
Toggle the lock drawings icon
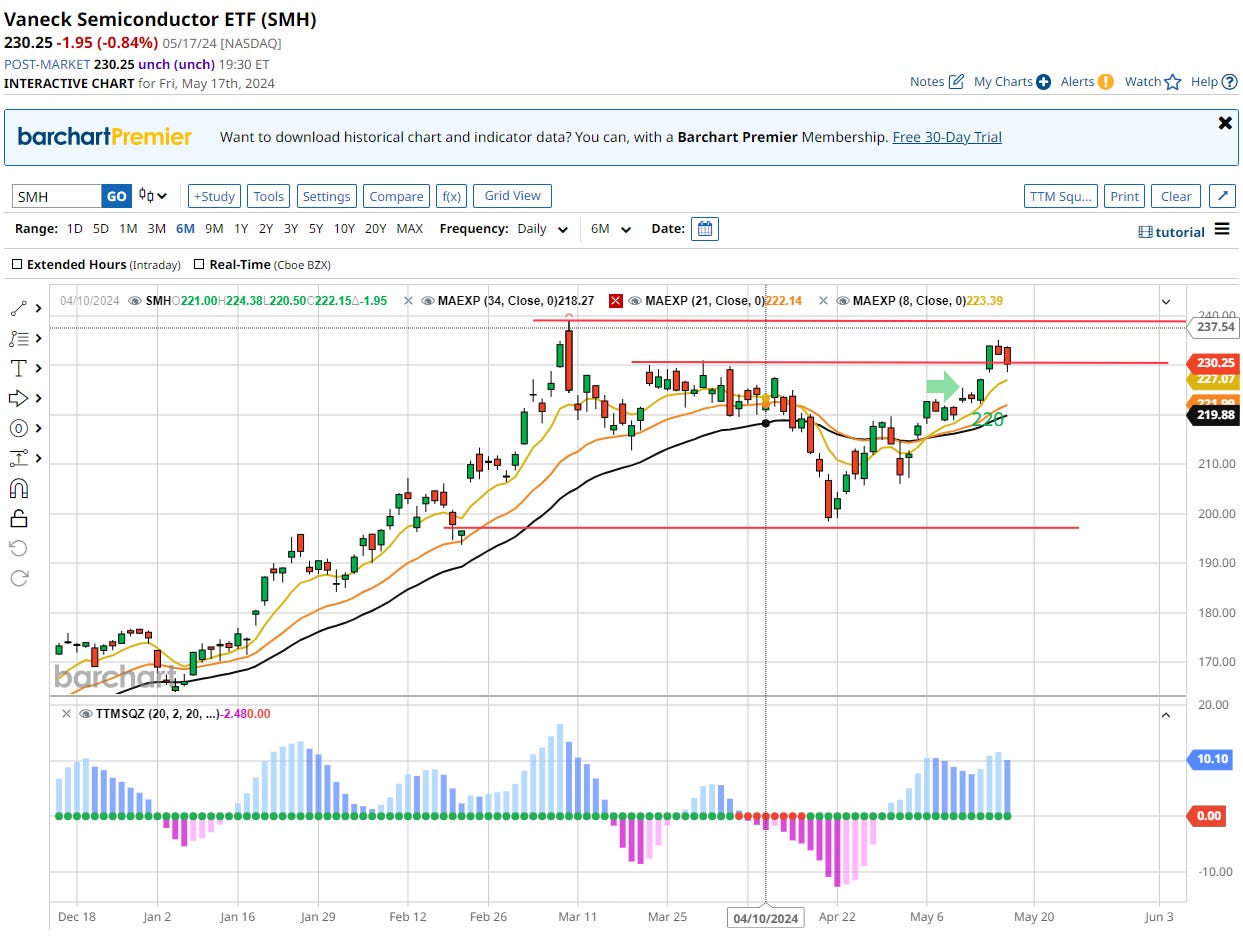[19, 518]
